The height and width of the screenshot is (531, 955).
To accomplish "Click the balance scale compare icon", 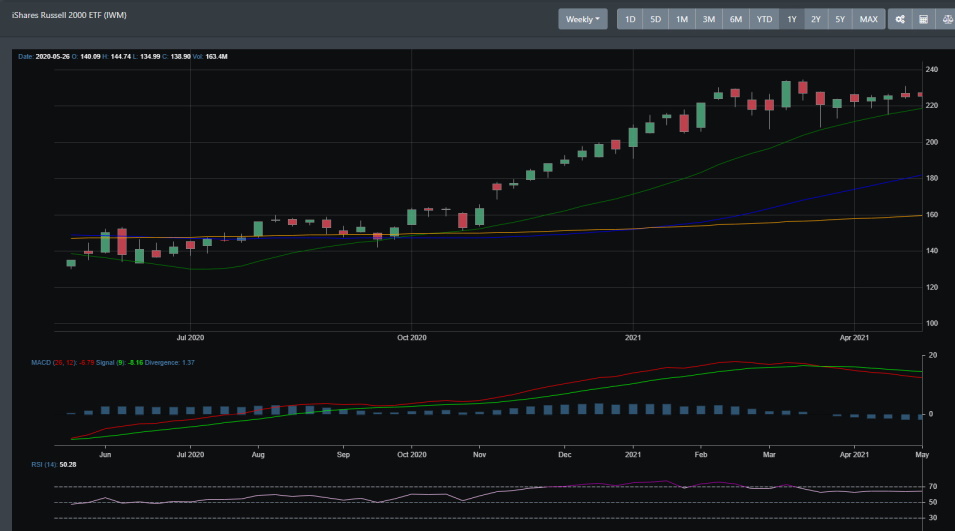I will tap(946, 19).
